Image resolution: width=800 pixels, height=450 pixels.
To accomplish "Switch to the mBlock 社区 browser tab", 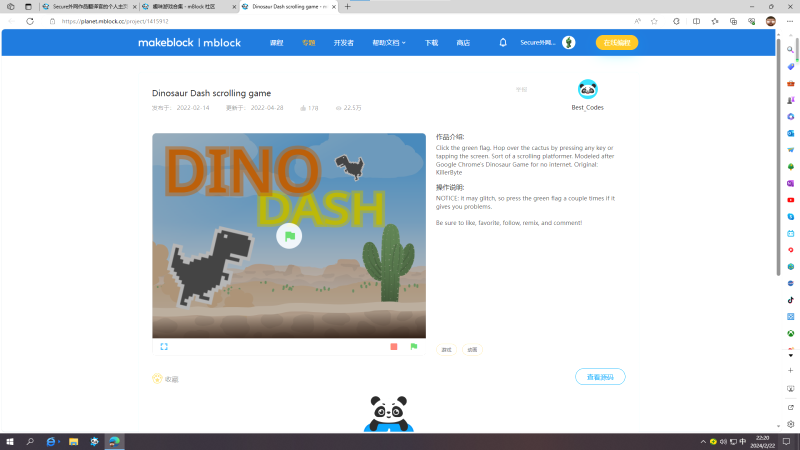I will (189, 7).
